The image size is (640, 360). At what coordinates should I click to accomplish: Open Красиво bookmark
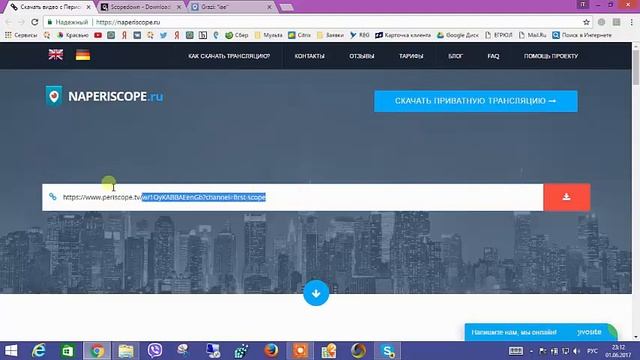(x=73, y=36)
